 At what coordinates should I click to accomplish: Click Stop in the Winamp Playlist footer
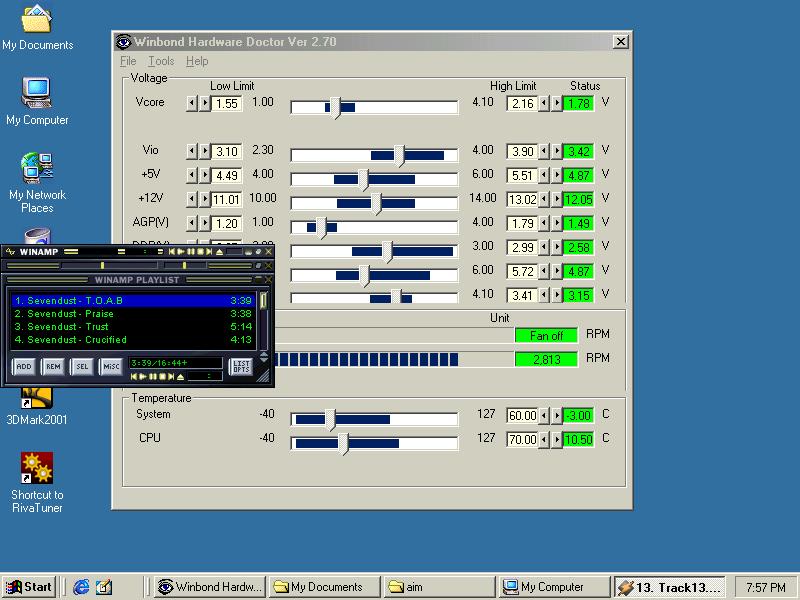click(x=162, y=377)
